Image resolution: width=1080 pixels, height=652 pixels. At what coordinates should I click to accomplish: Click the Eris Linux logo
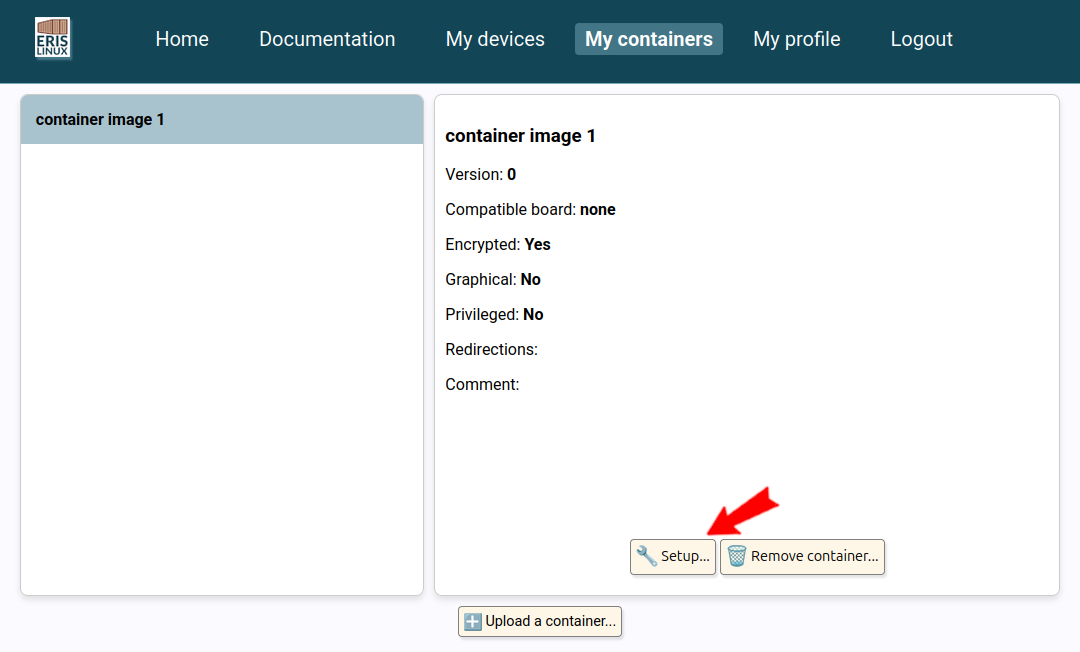52,38
